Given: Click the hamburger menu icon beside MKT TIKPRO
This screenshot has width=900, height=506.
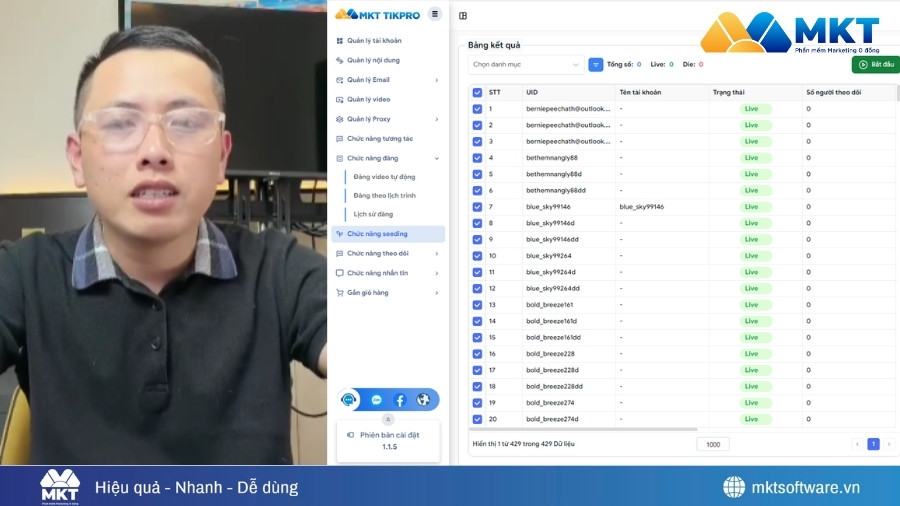Looking at the screenshot, I should 435,14.
